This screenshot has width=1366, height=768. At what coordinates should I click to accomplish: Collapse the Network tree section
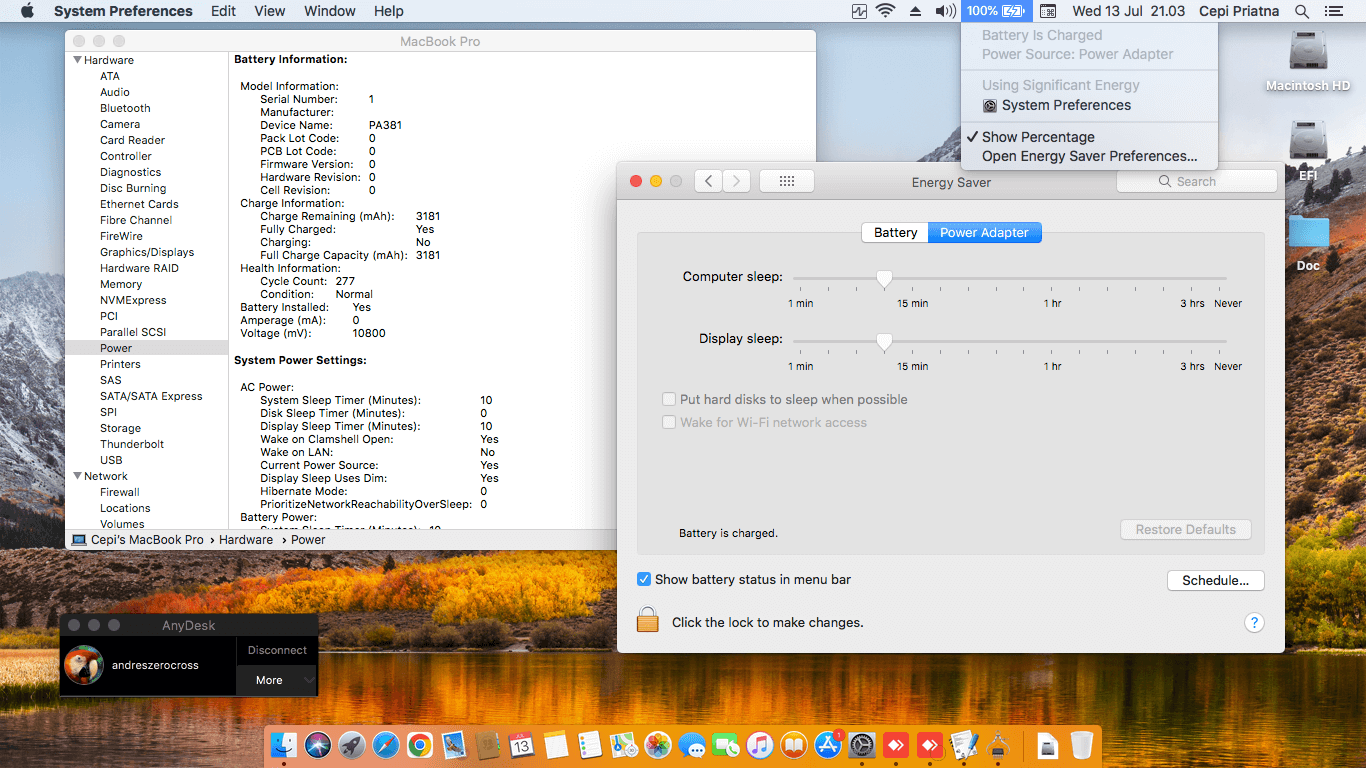(x=78, y=476)
